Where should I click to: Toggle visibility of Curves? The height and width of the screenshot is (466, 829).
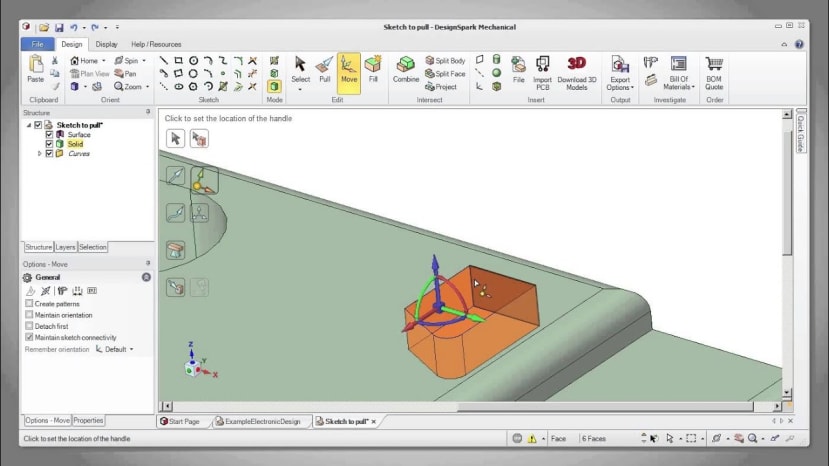click(49, 153)
